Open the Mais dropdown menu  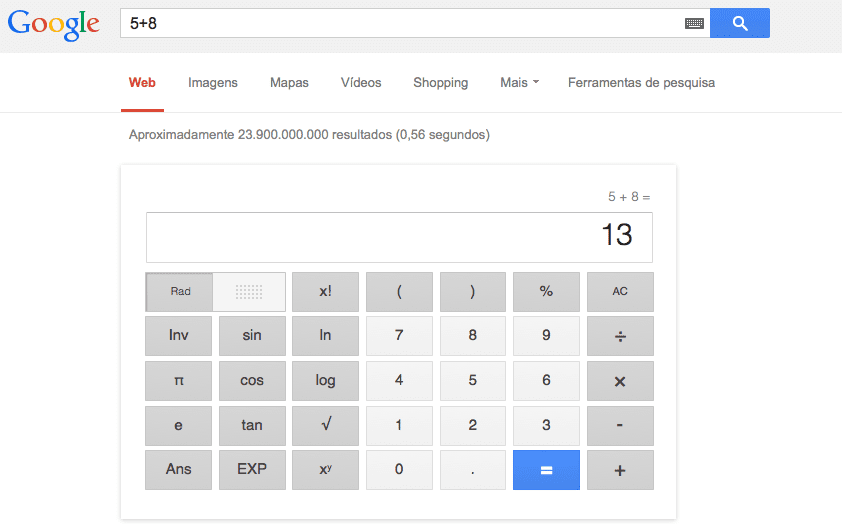tap(519, 83)
